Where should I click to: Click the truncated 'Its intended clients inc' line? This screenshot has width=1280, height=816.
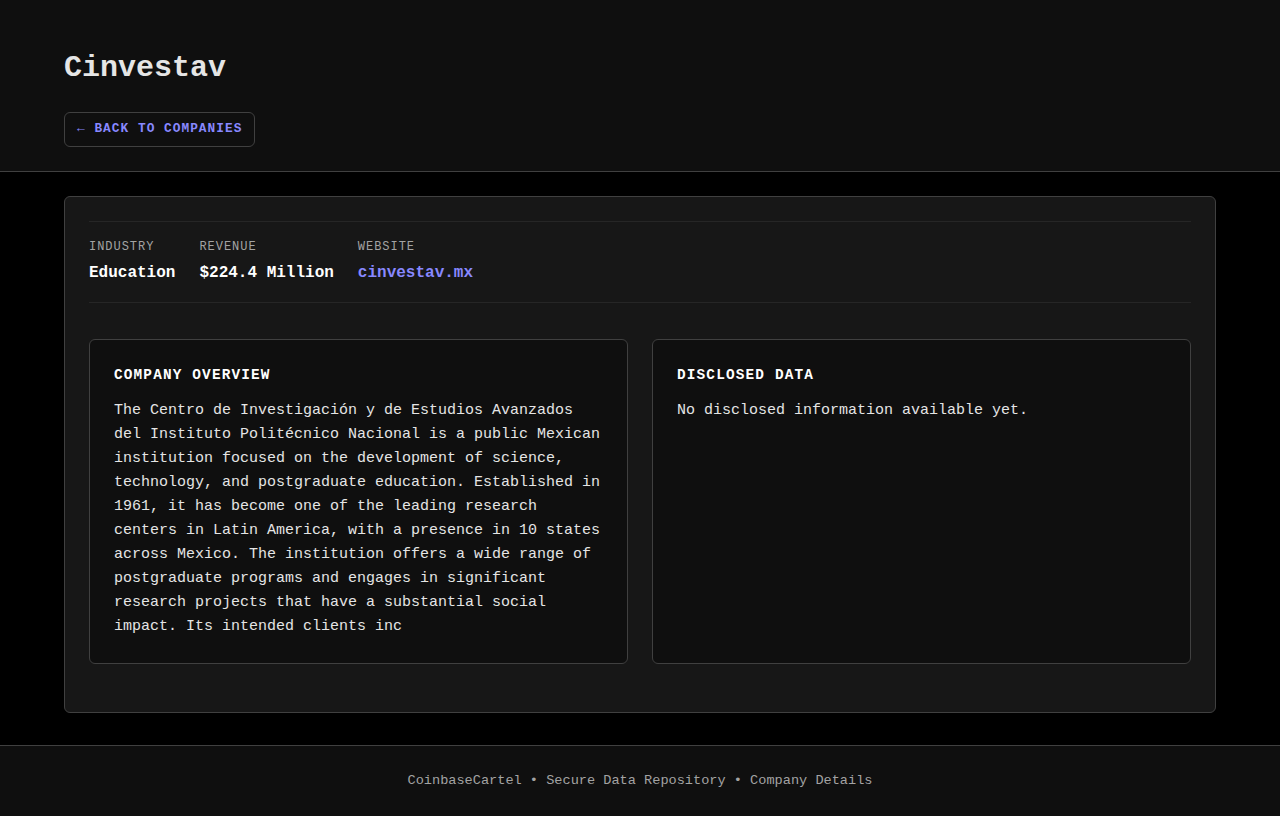point(257,626)
